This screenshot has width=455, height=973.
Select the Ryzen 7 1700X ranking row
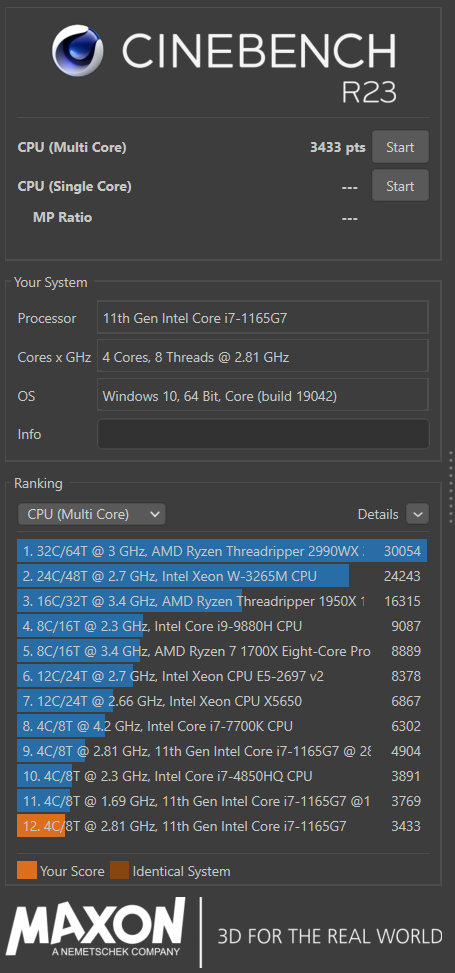(222, 651)
